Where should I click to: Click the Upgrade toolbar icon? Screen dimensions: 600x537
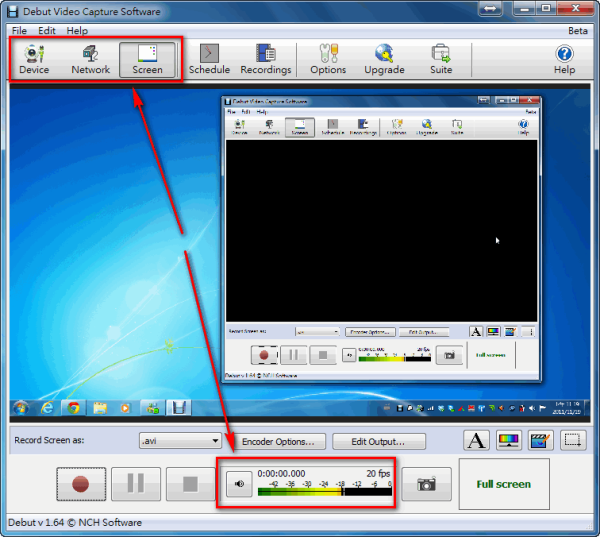[x=384, y=59]
